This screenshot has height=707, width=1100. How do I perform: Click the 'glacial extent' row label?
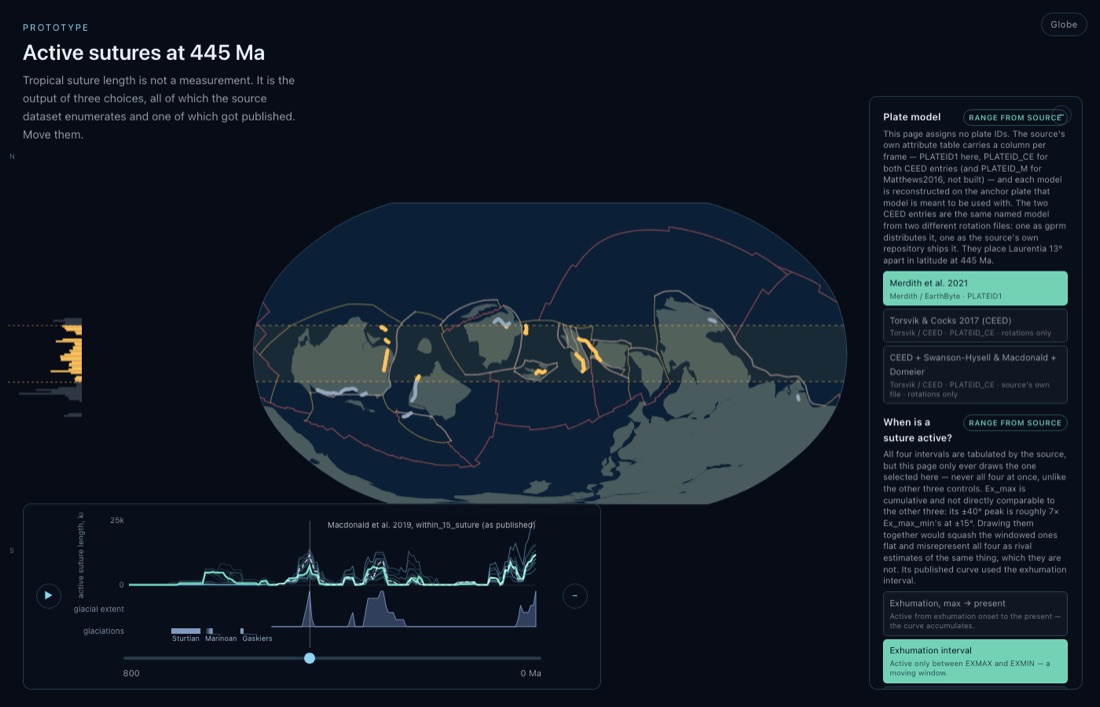click(99, 609)
